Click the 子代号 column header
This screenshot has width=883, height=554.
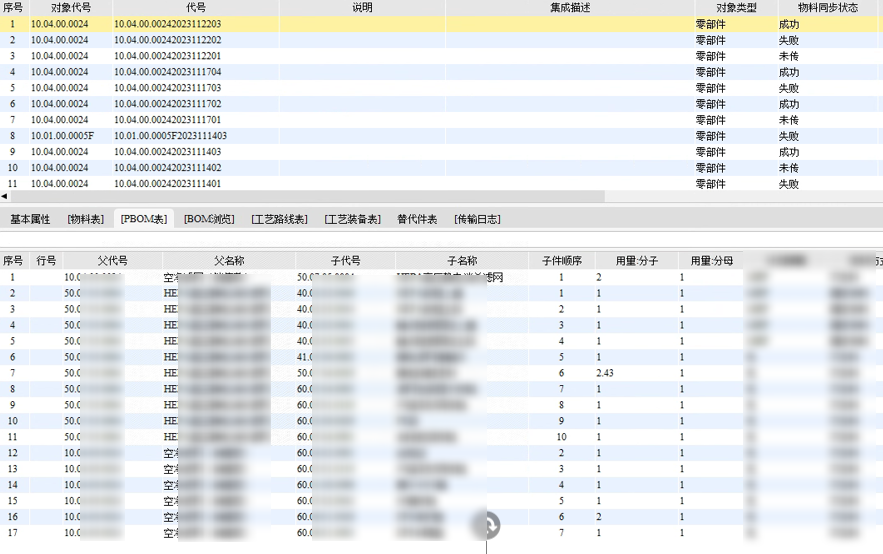345,261
